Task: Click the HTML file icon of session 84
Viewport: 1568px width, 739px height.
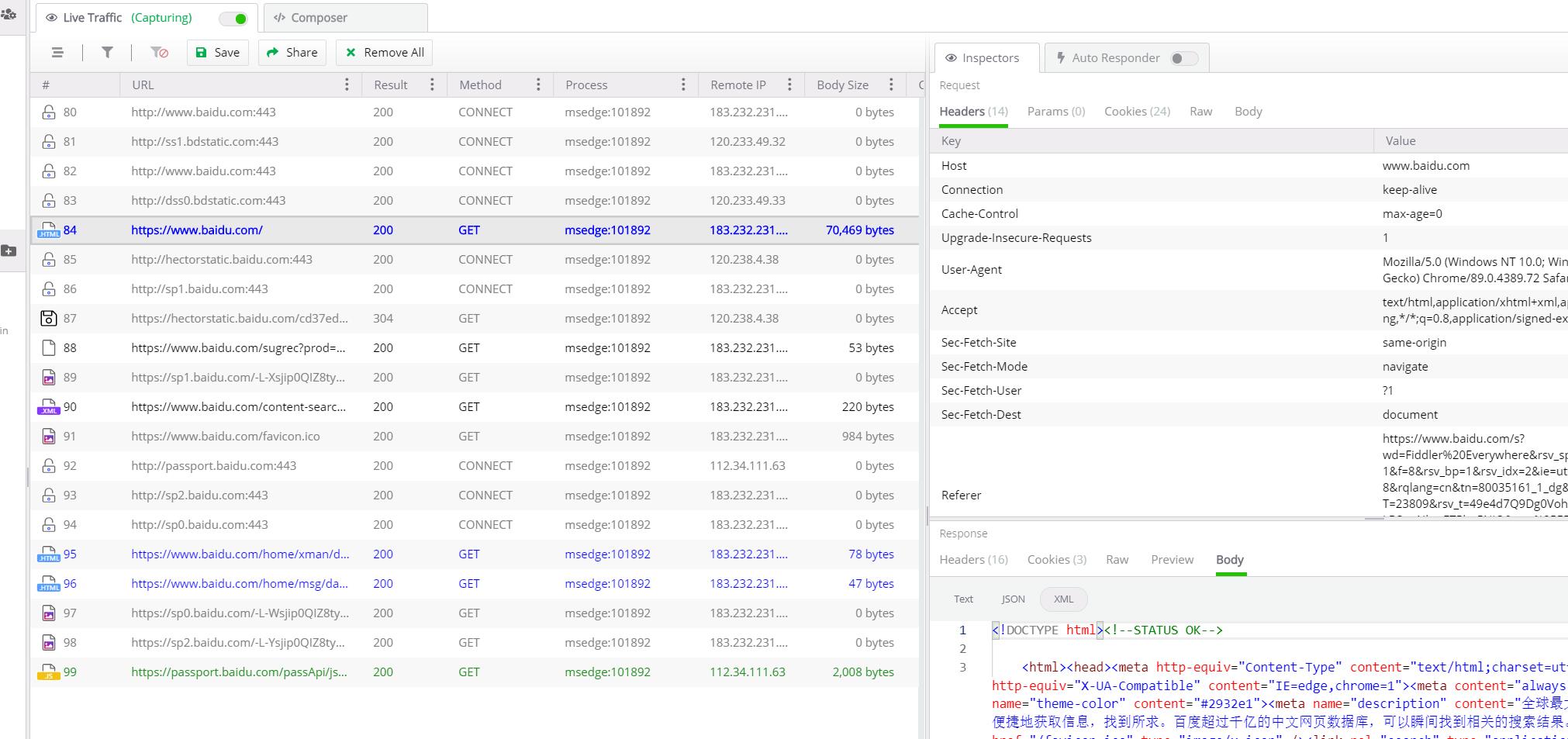Action: coord(49,230)
